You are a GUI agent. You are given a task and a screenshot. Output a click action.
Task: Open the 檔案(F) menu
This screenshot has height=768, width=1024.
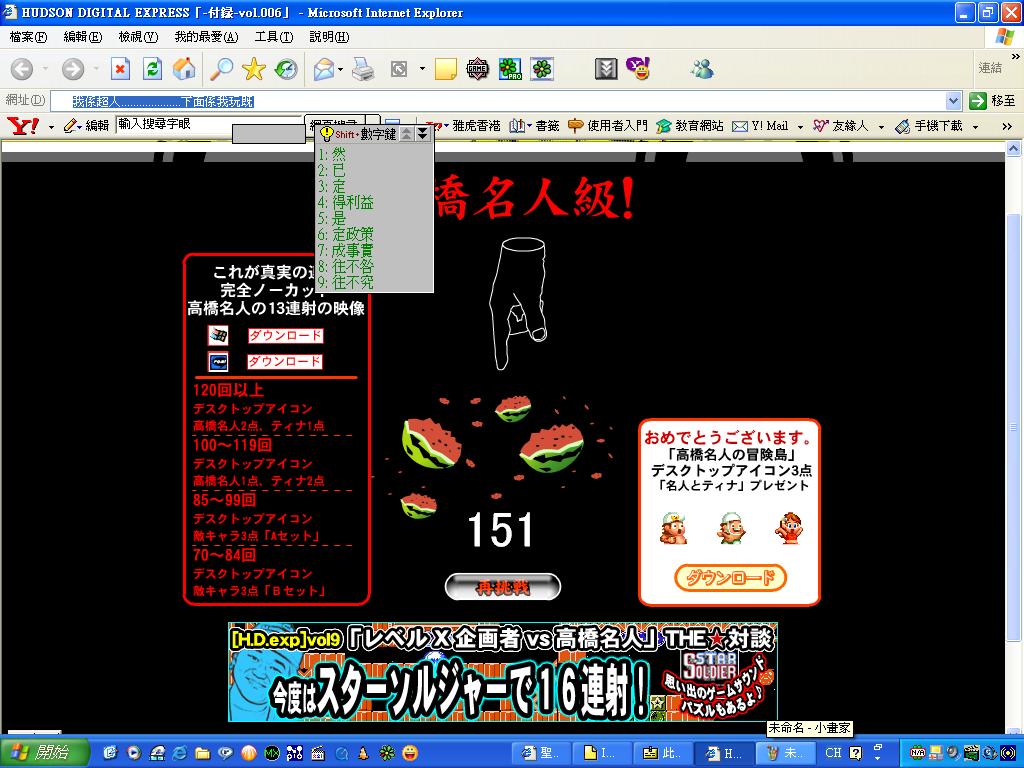(28, 37)
